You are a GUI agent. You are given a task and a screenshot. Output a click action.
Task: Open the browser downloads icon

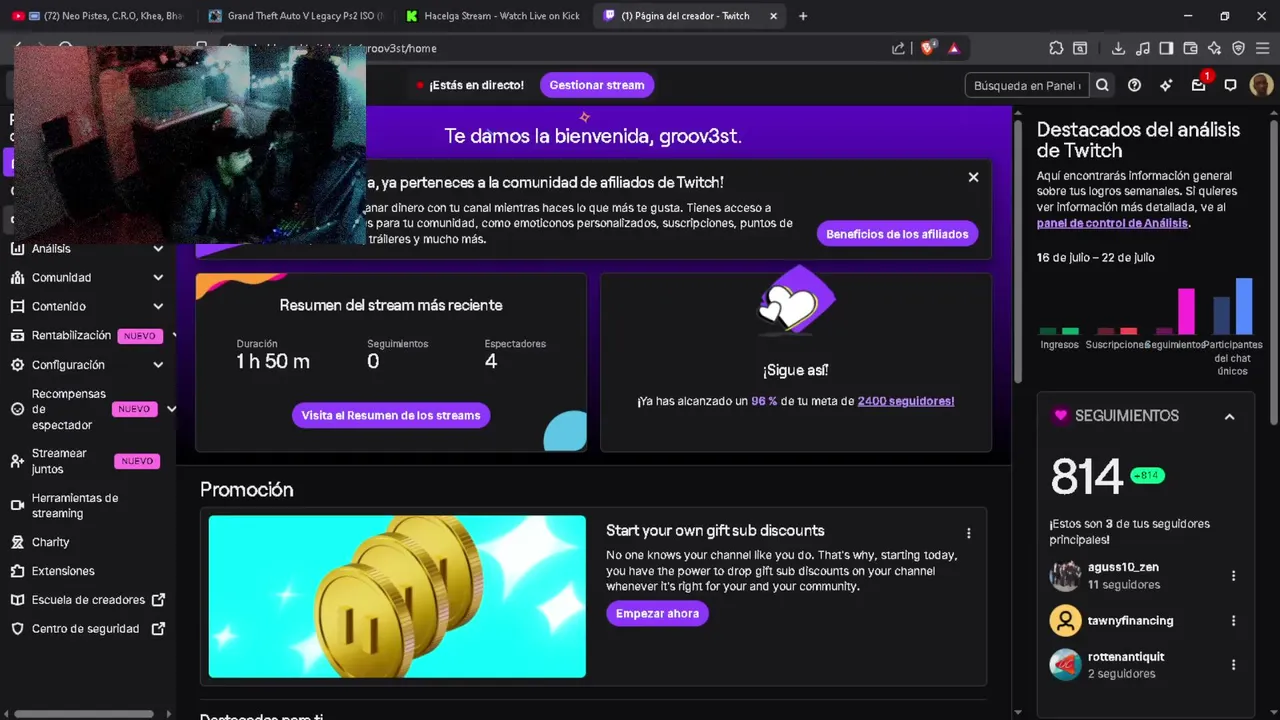1118,48
